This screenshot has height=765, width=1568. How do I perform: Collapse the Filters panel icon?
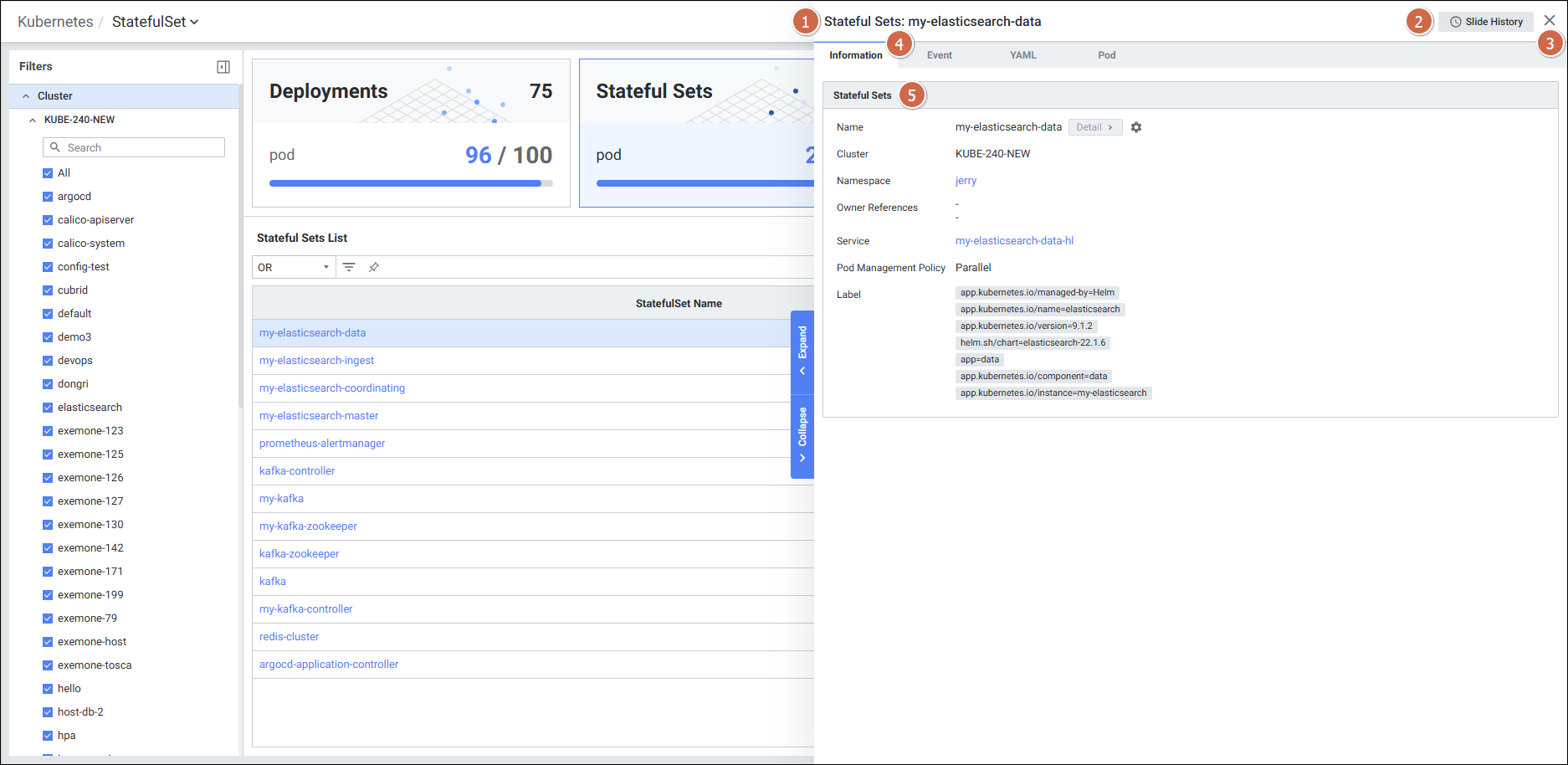click(x=223, y=67)
